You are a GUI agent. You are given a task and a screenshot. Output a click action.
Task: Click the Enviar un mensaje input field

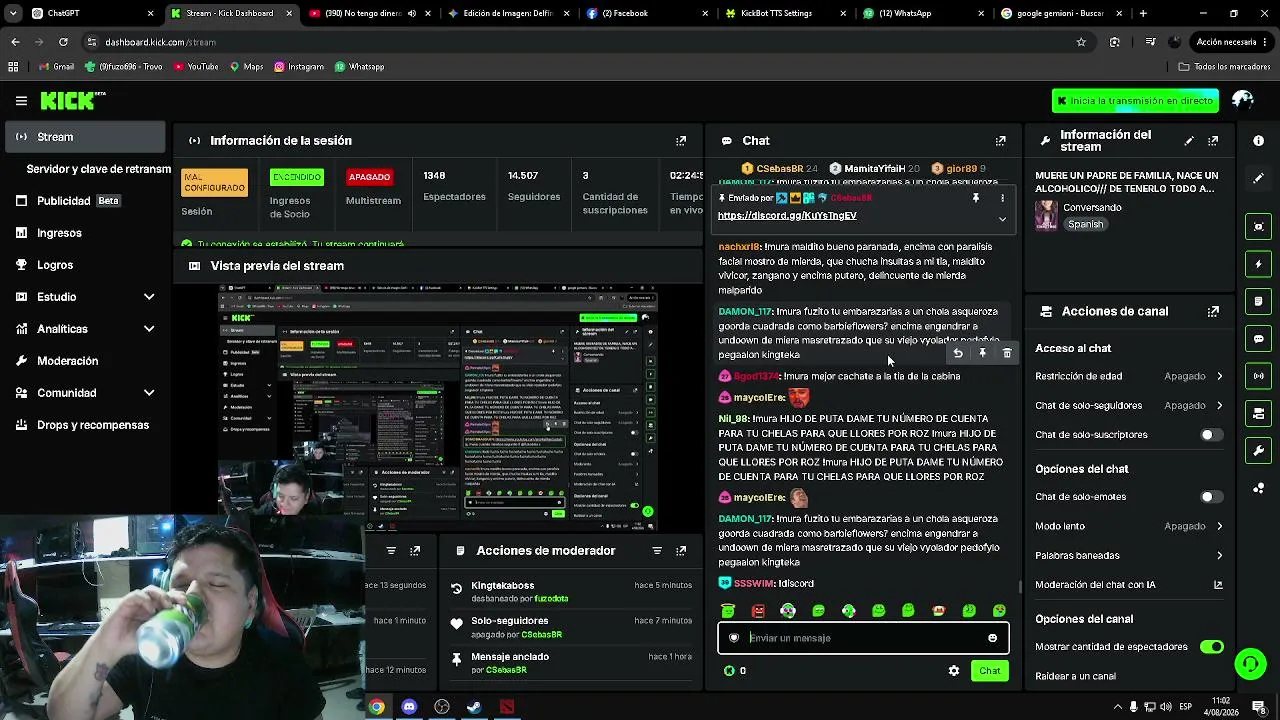point(863,638)
